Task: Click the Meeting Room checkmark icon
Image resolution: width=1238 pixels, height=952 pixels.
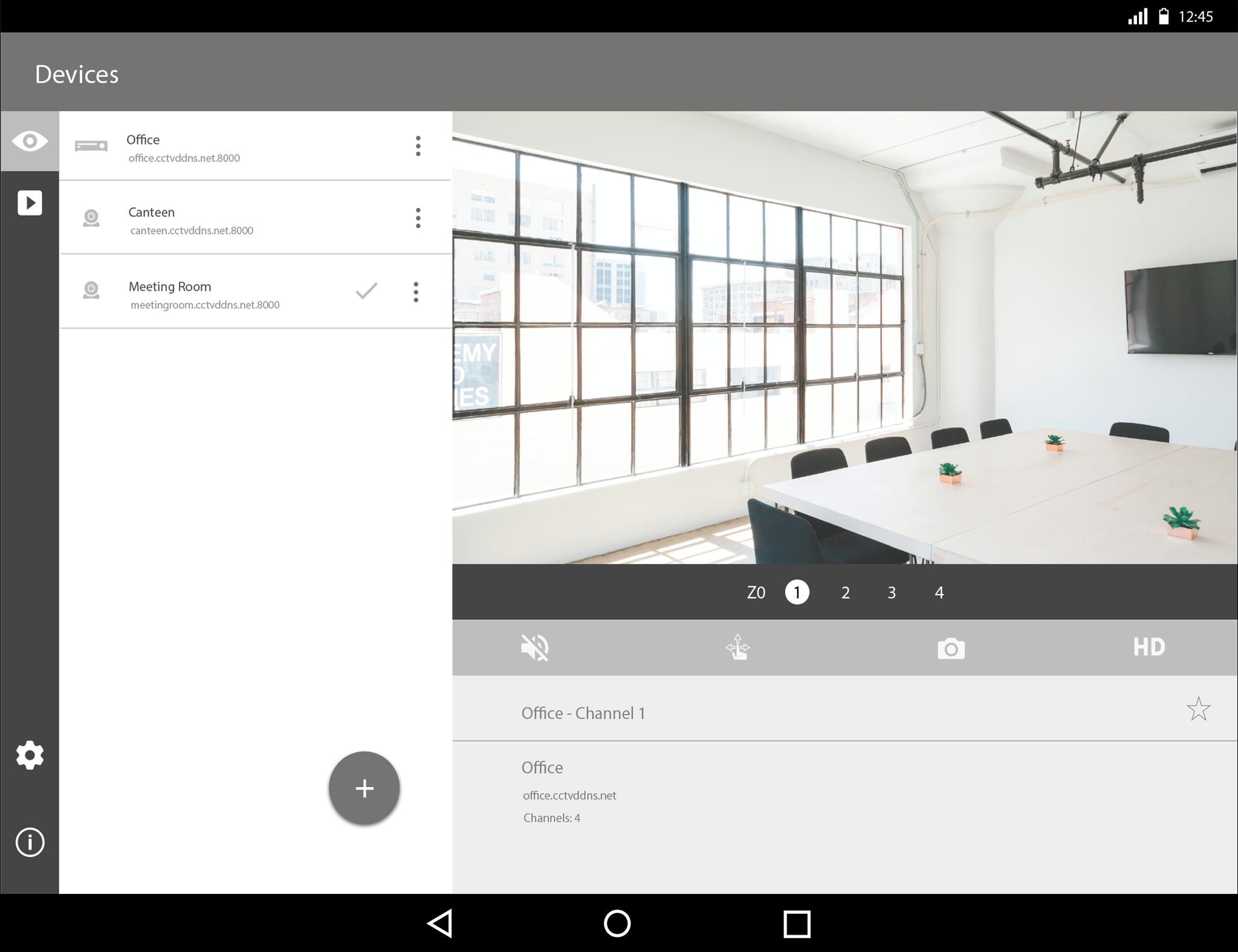Action: [x=366, y=291]
